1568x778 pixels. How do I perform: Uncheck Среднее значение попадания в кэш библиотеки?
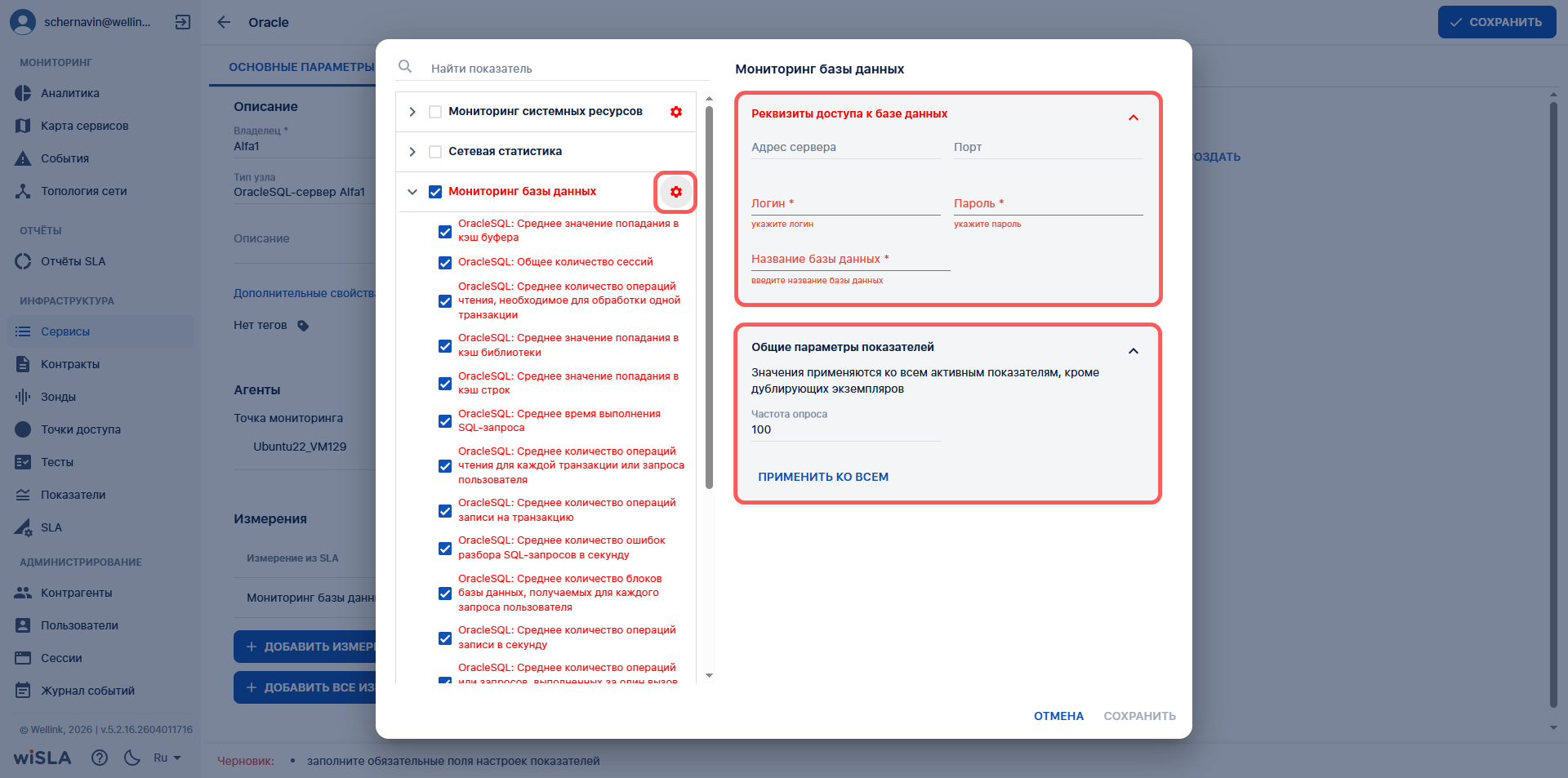point(445,346)
